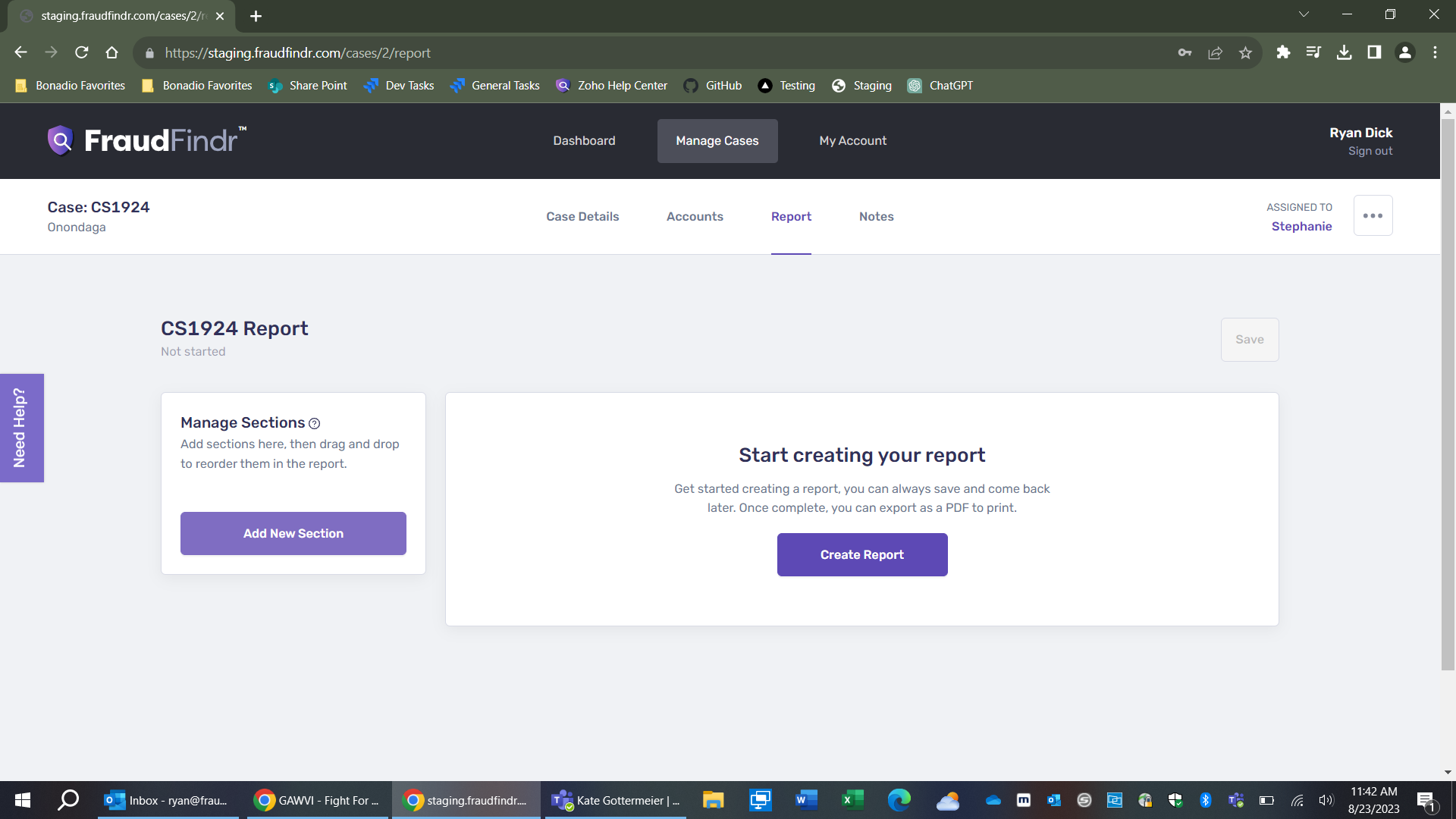The width and height of the screenshot is (1456, 819).
Task: Open the ChatGPT bookmark
Action: click(x=940, y=86)
